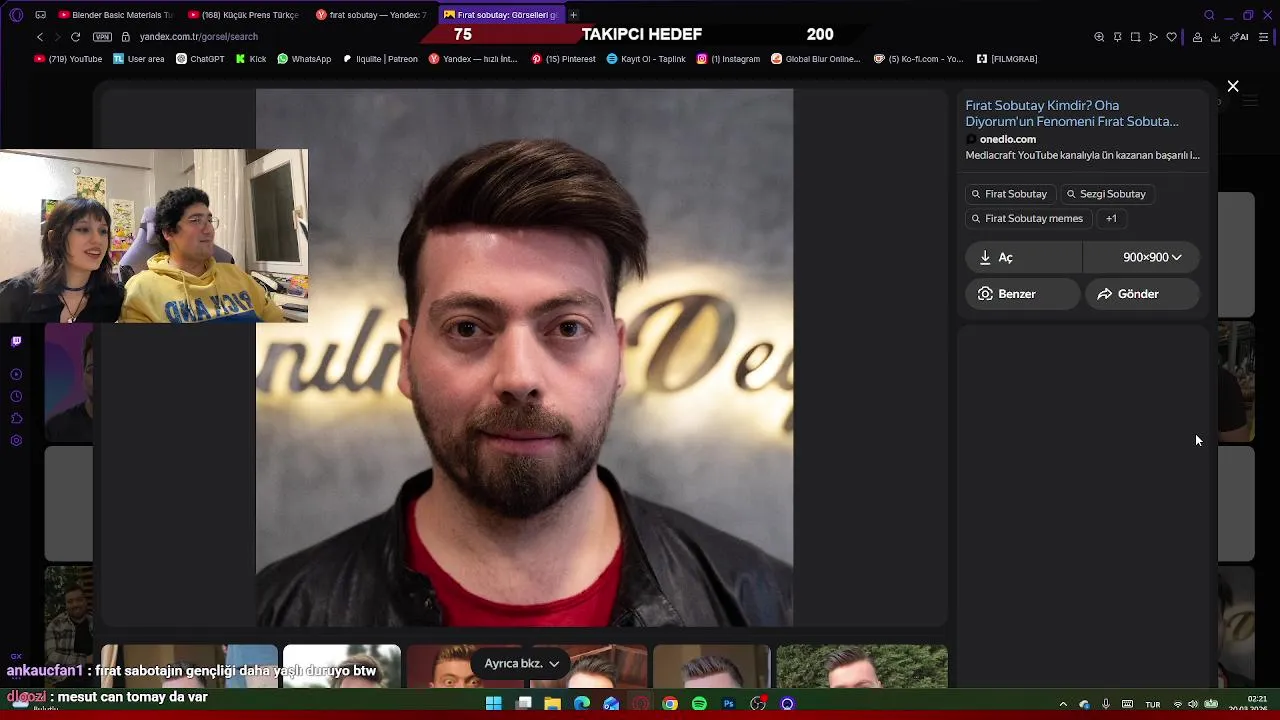The height and width of the screenshot is (720, 1280).
Task: Open the Opera GX menu icon
Action: [x=17, y=15]
